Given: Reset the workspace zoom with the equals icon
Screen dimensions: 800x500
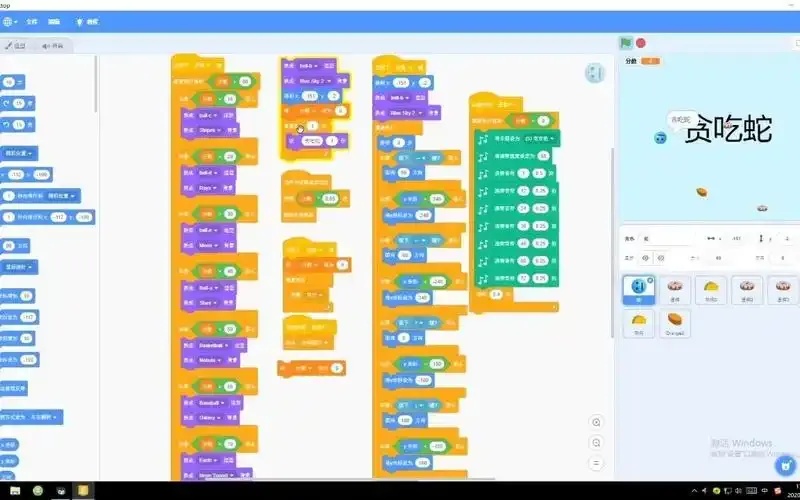Looking at the screenshot, I should tap(596, 463).
